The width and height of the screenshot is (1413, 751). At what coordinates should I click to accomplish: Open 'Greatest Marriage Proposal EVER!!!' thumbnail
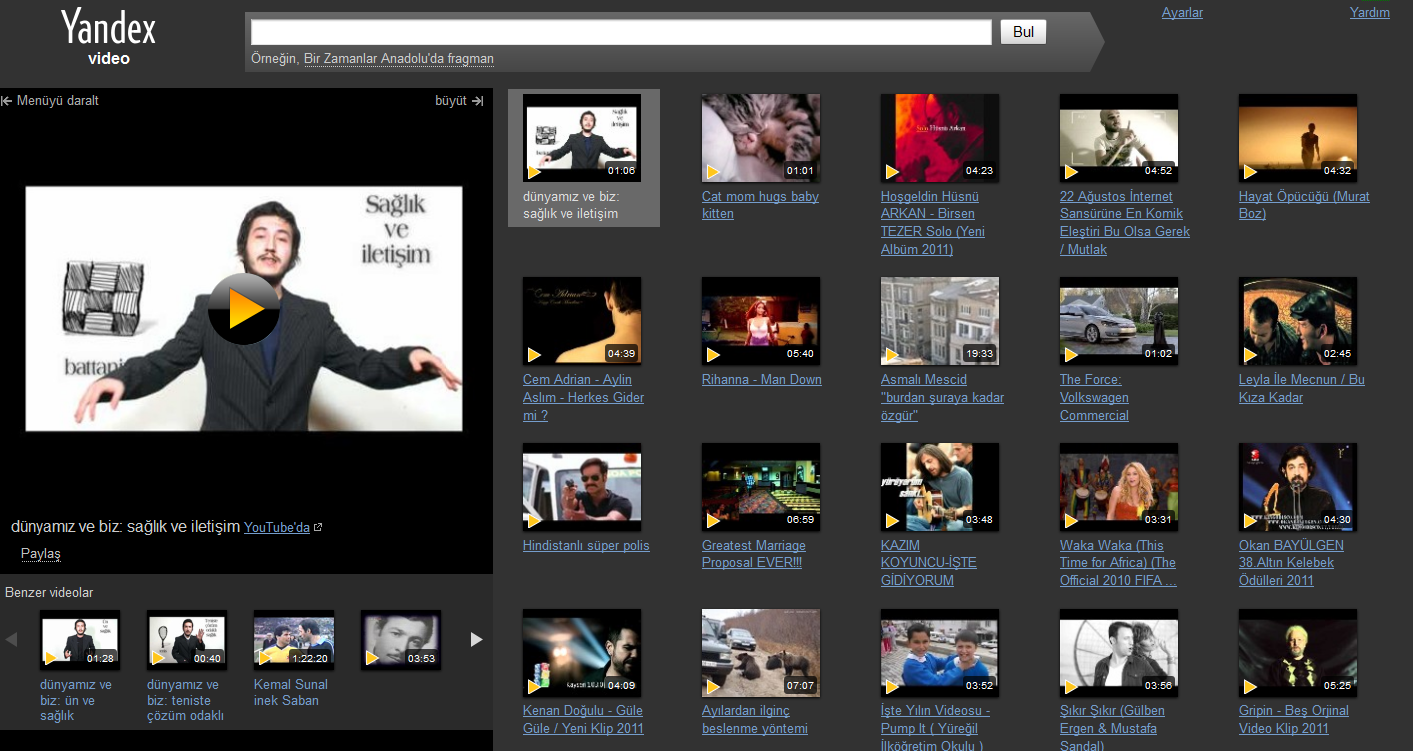(761, 487)
